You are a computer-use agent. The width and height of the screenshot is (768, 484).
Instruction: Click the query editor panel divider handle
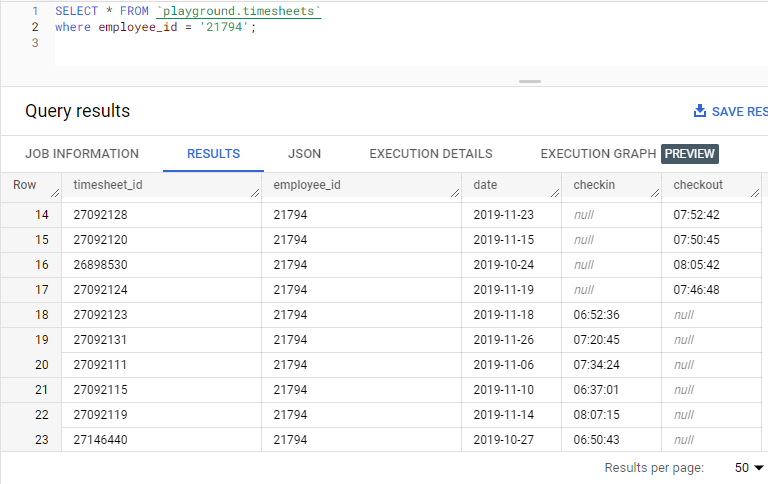[530, 81]
